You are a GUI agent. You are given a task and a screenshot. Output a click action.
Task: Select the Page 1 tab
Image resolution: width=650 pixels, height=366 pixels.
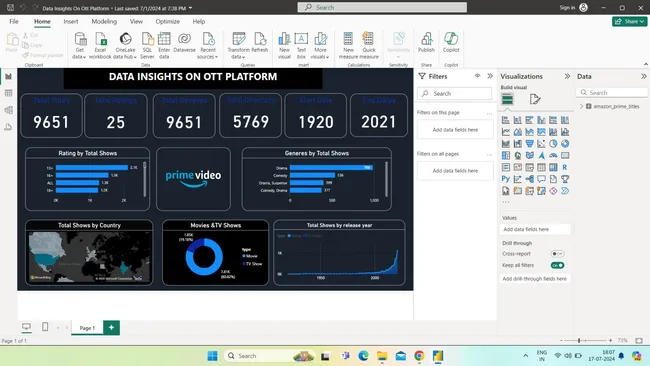(87, 328)
